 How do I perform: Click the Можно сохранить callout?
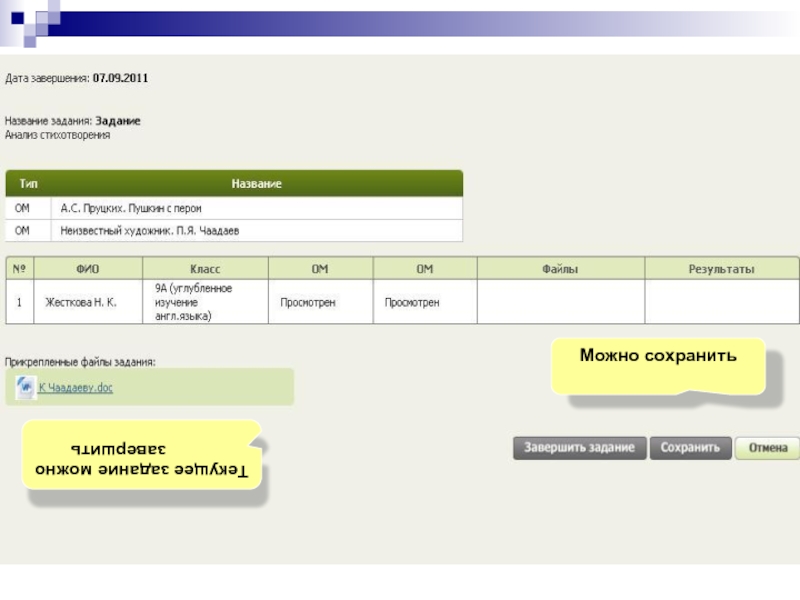click(x=658, y=356)
